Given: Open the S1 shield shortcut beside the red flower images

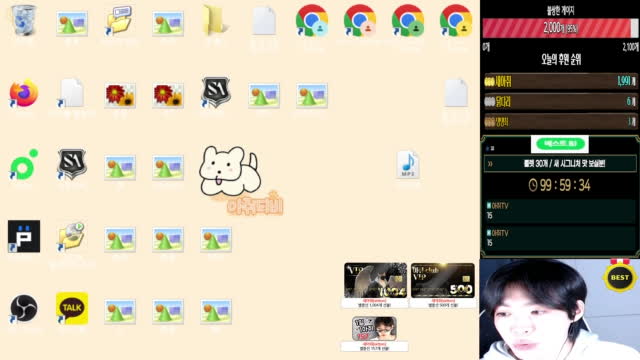Looking at the screenshot, I should pyautogui.click(x=216, y=92).
